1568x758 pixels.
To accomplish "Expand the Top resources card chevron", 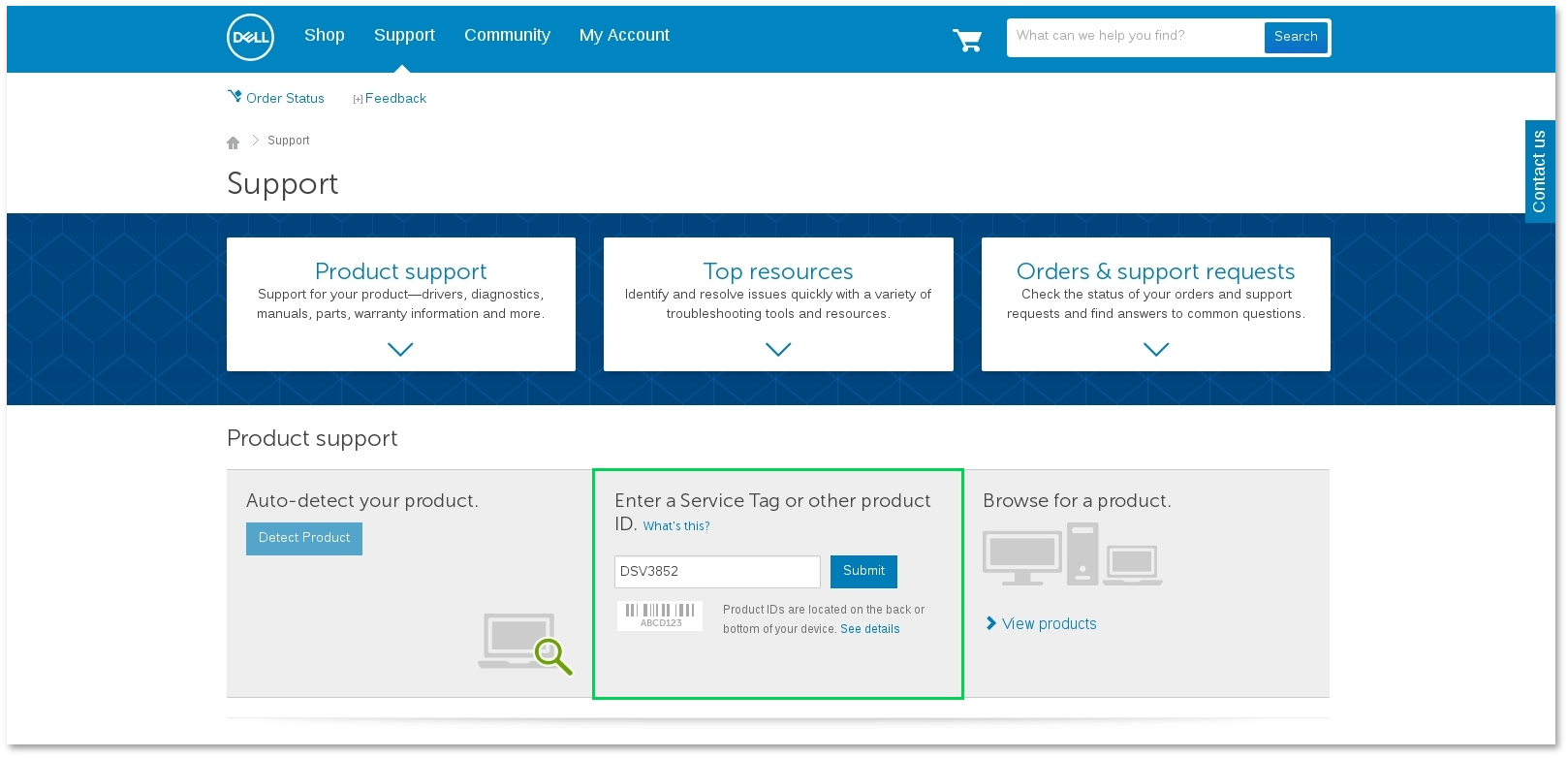I will coord(778,349).
